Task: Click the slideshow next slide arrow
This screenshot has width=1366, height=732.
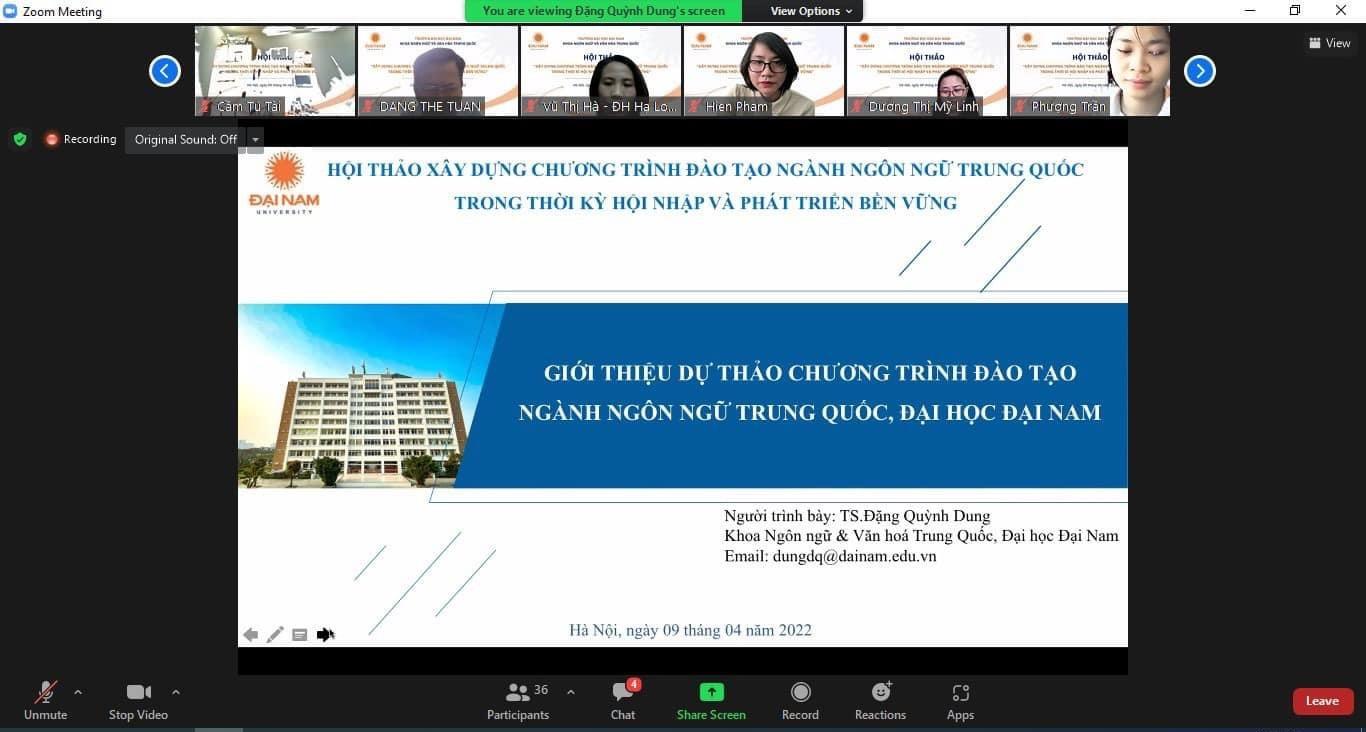Action: tap(325, 635)
